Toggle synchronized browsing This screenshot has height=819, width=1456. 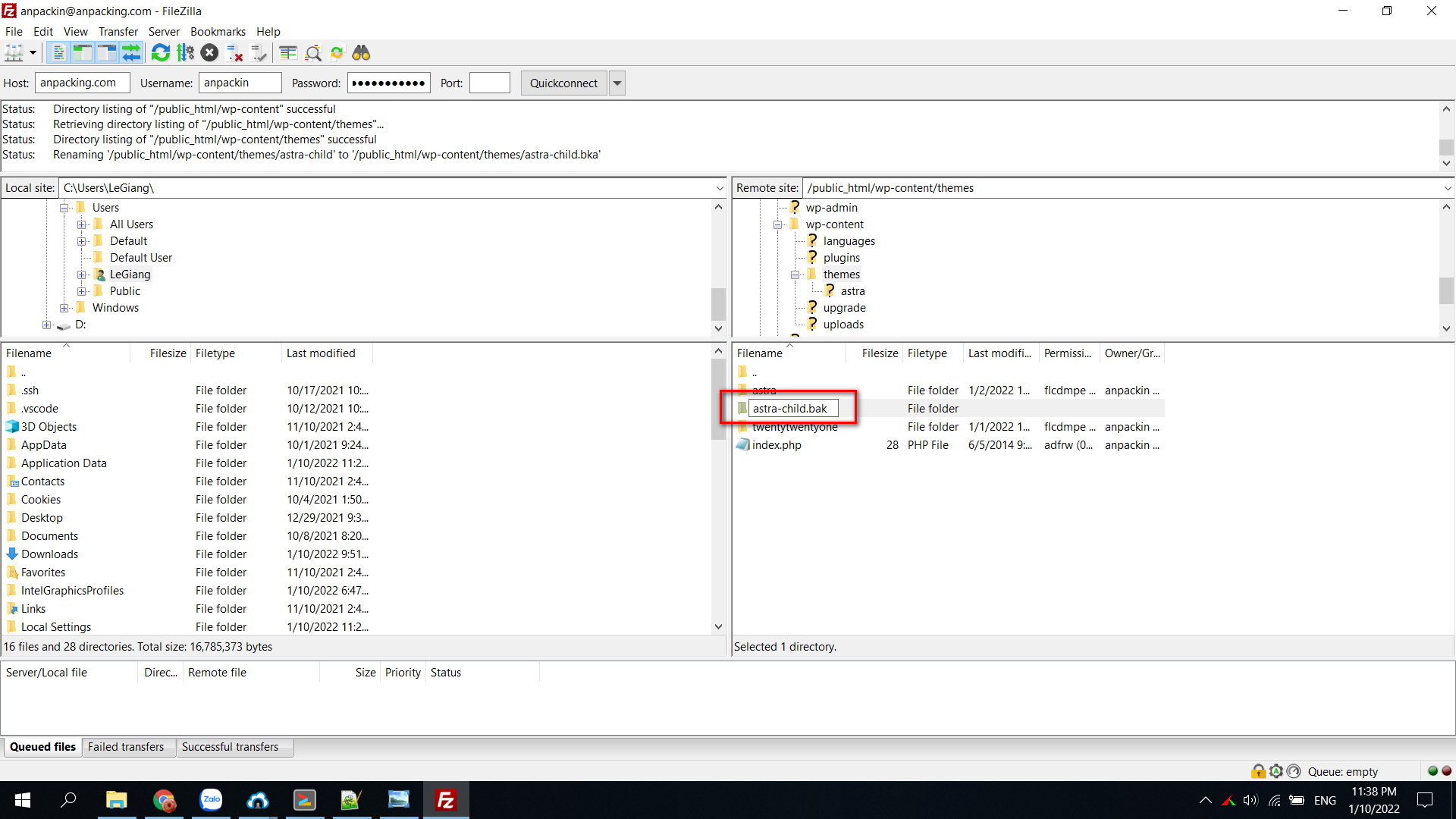click(x=337, y=53)
